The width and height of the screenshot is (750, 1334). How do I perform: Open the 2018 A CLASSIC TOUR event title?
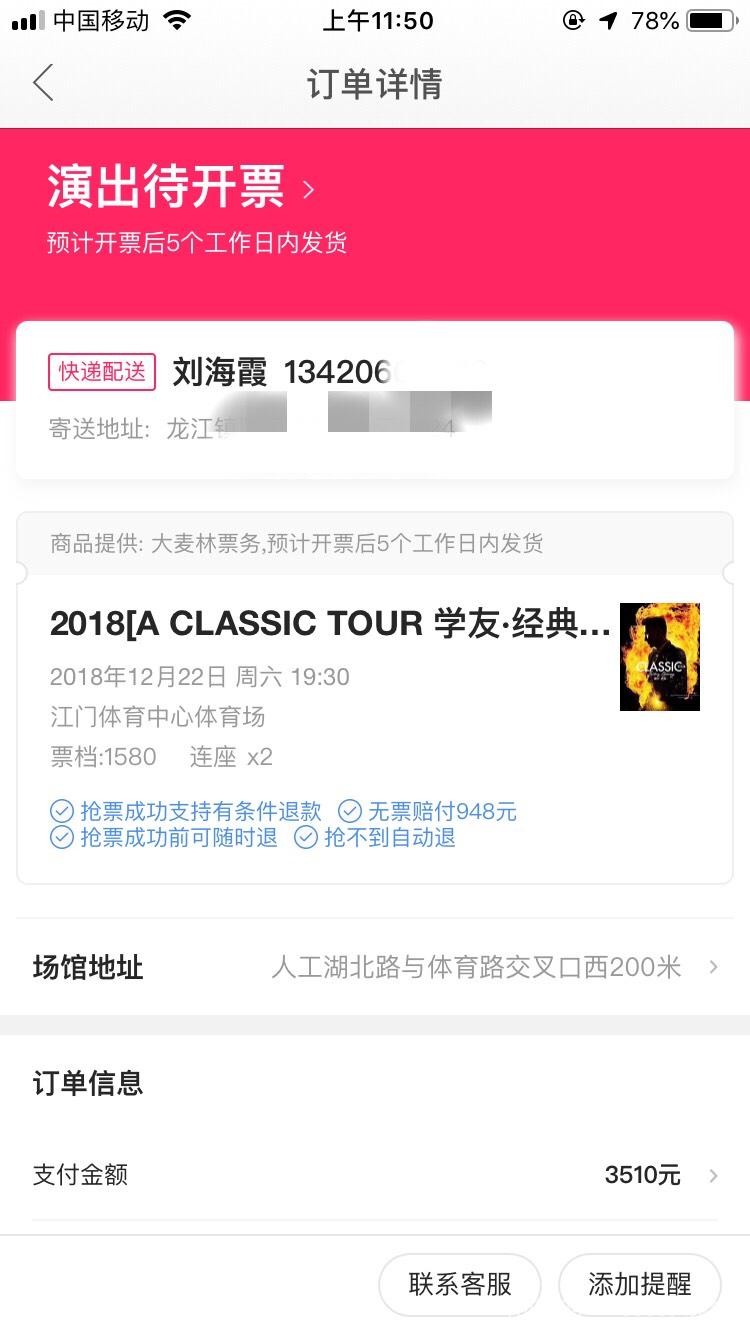(x=330, y=623)
